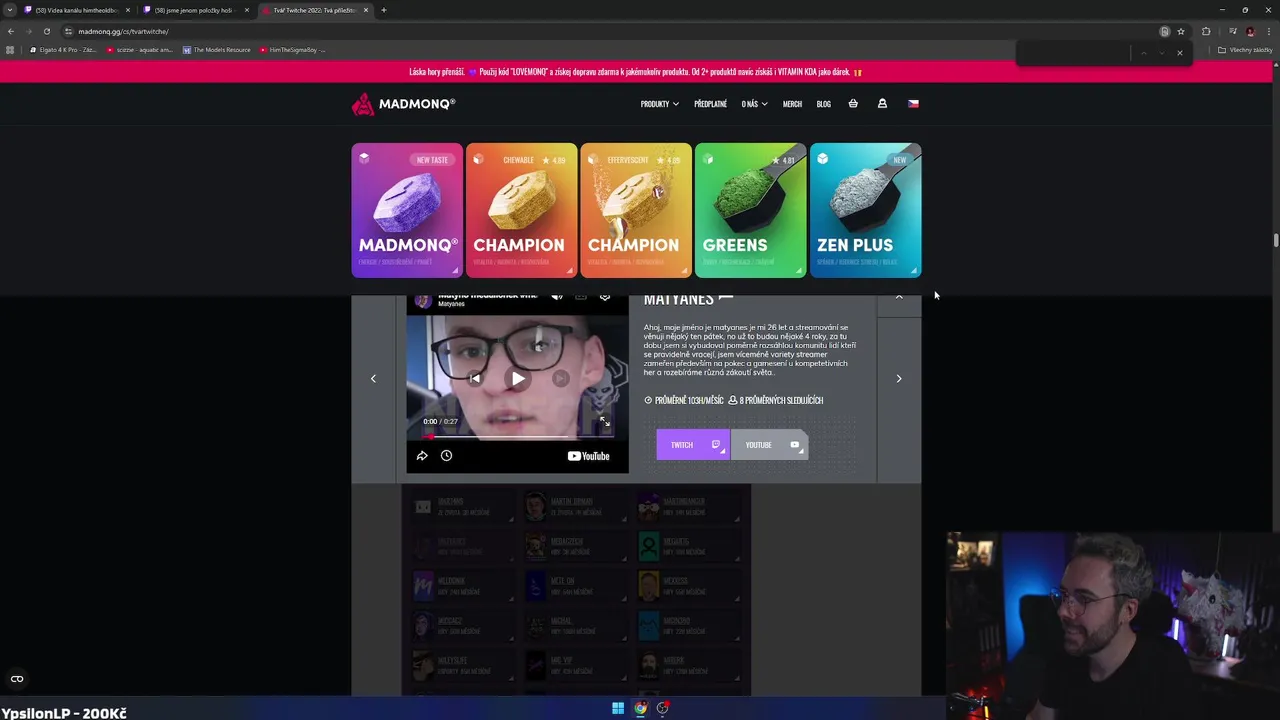Open the HimTheSigmaBoy bookmark
Image resolution: width=1280 pixels, height=720 pixels.
[292, 50]
